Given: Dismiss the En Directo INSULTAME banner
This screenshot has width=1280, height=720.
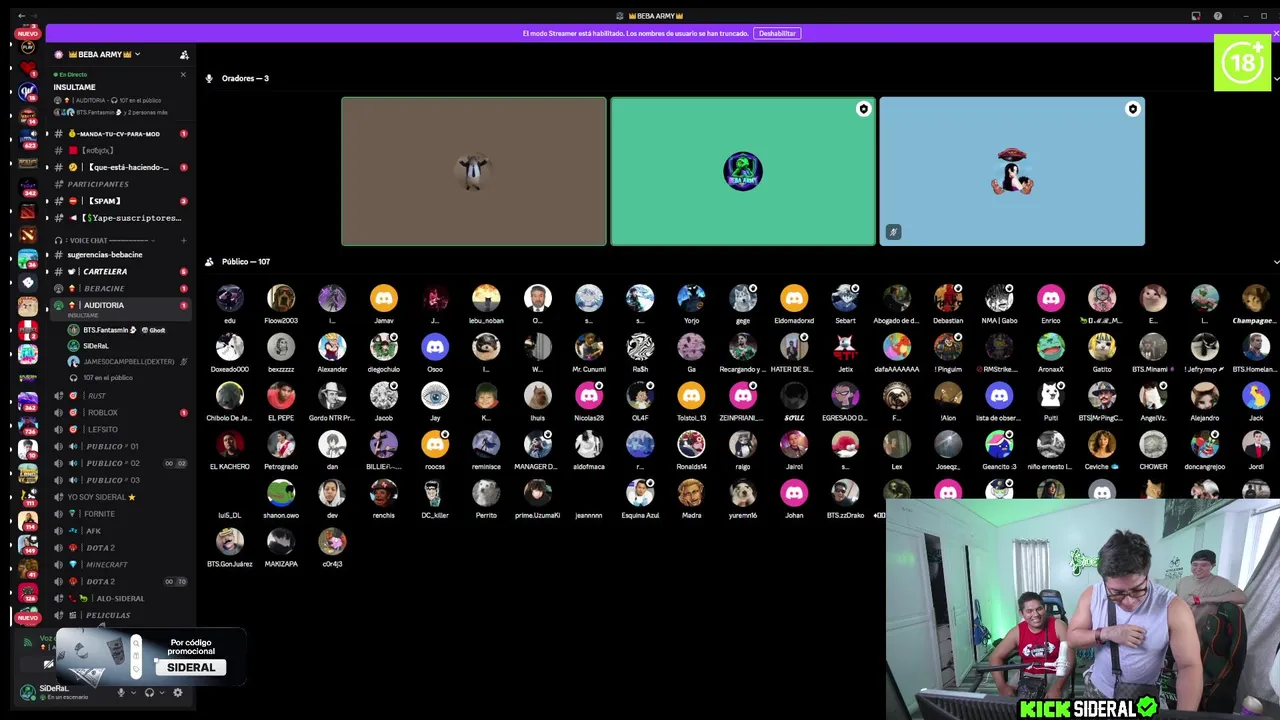Looking at the screenshot, I should 183,75.
